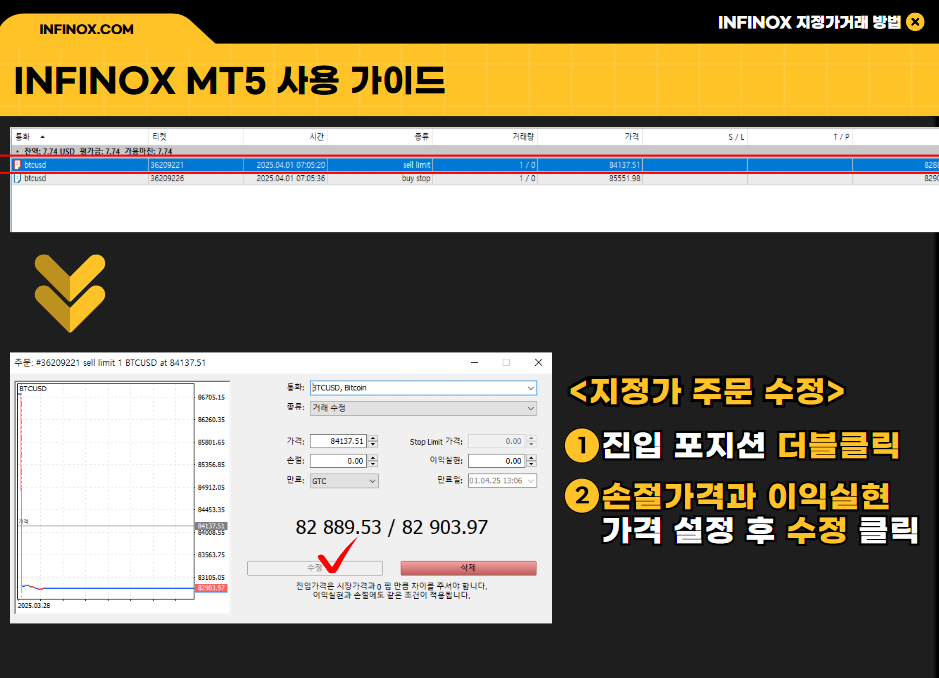Click the order dialog title bar text

[110, 363]
